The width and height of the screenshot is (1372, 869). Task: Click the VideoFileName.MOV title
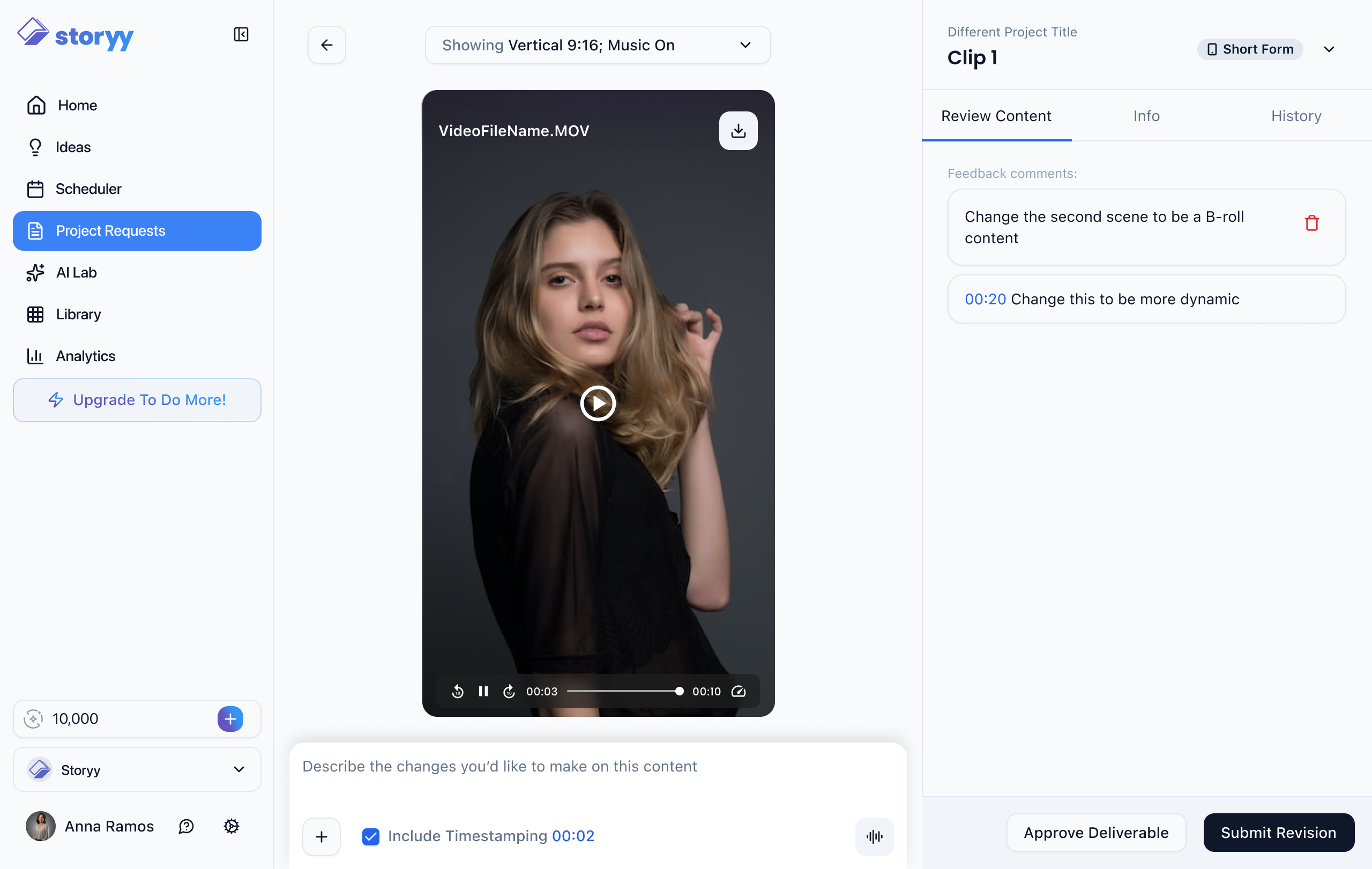(x=514, y=131)
